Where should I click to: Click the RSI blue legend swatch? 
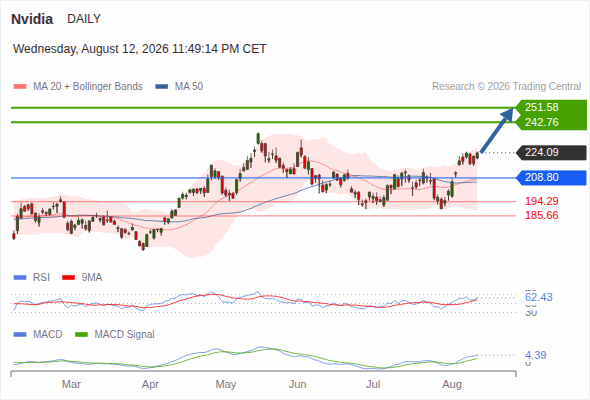(20, 278)
